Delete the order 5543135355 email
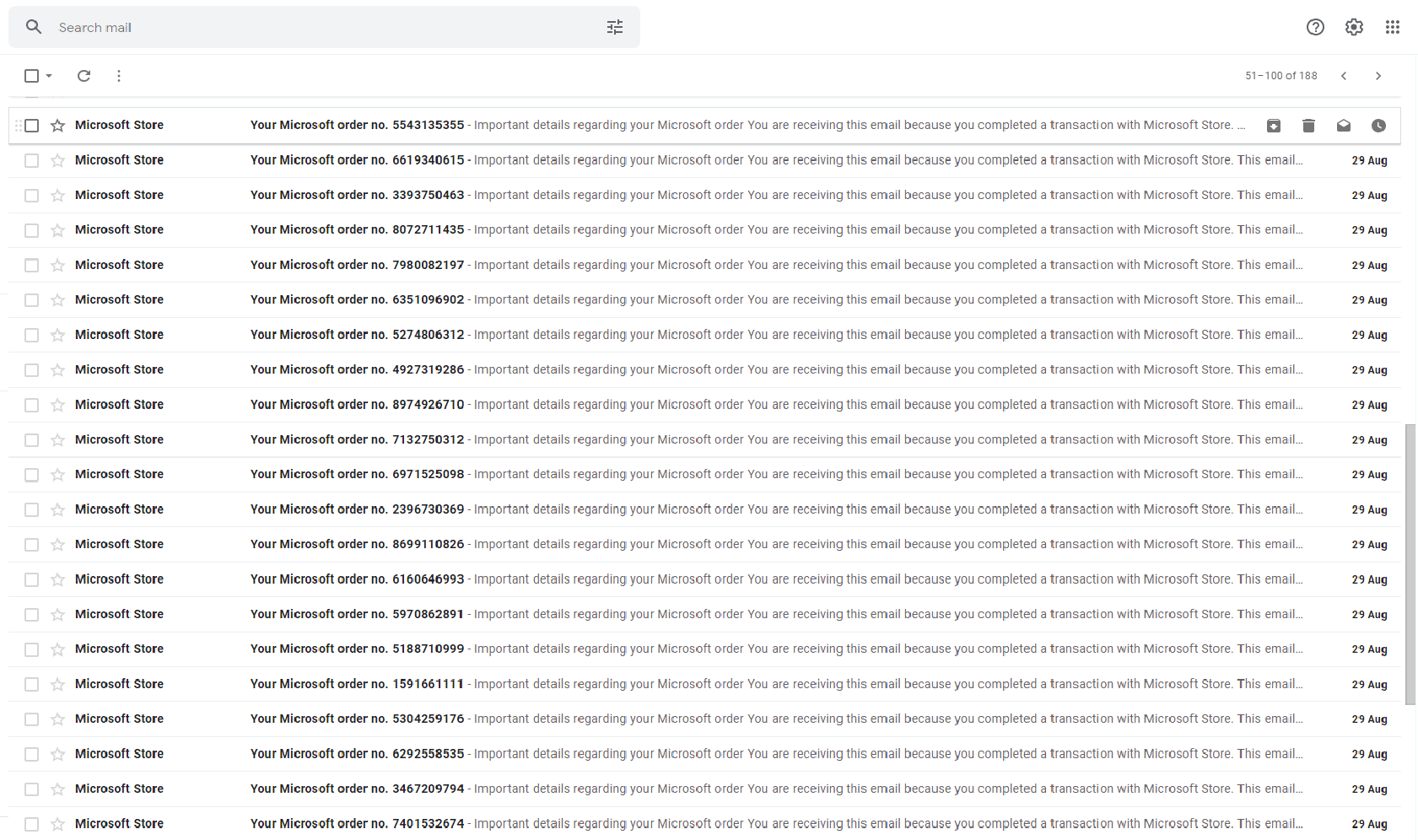The height and width of the screenshot is (840, 1418). coord(1308,126)
